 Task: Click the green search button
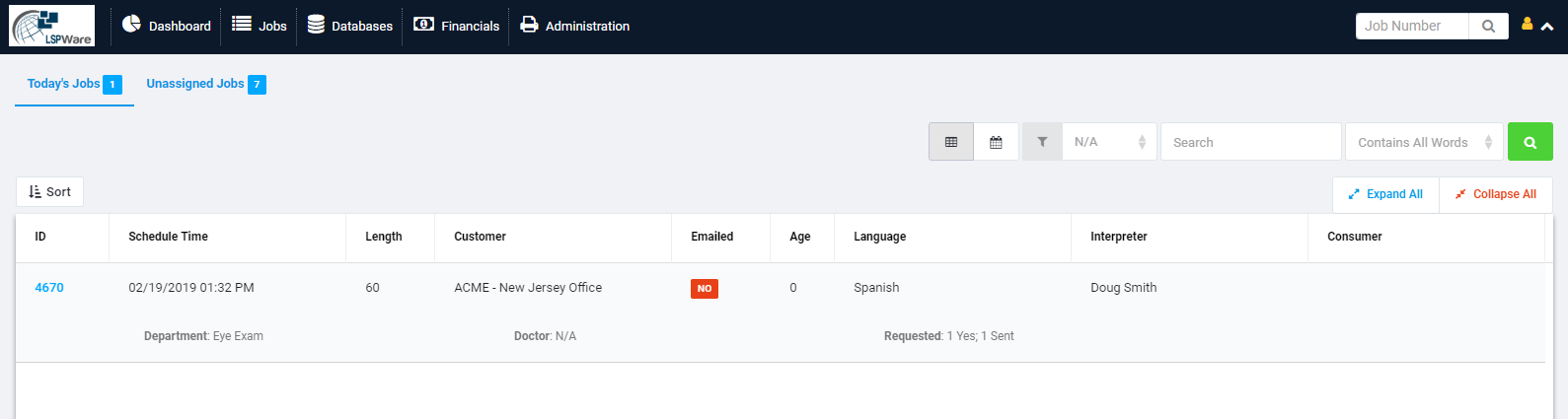pos(1531,142)
